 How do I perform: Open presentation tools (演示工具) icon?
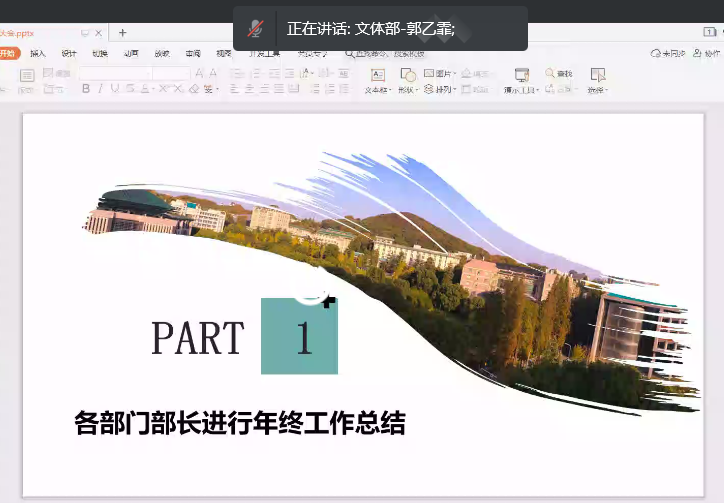521,75
